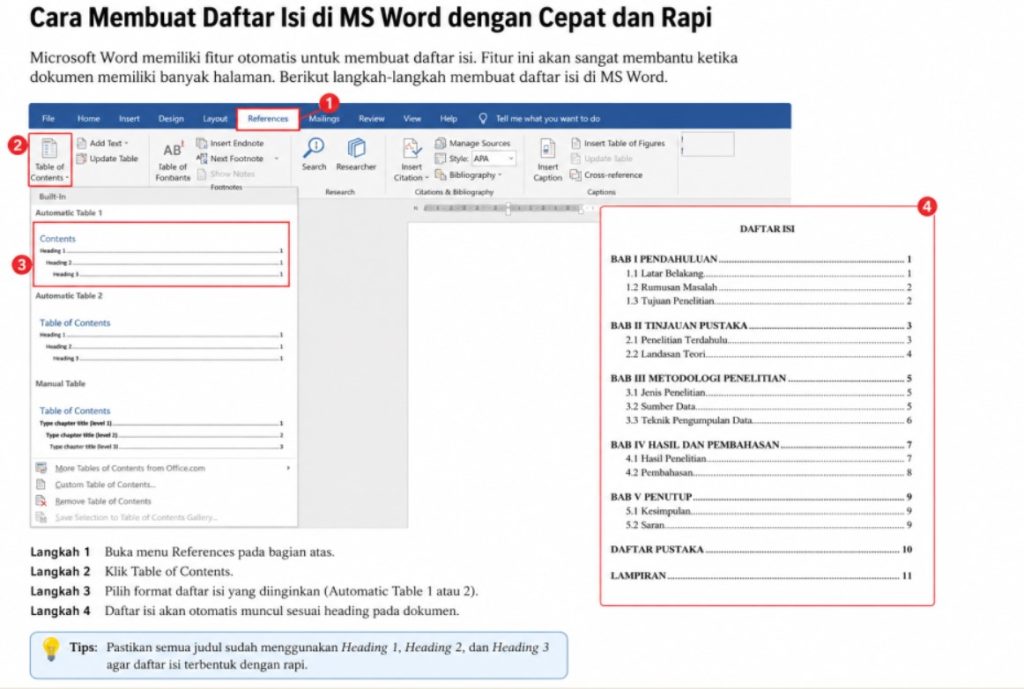Screen dimensions: 1024x689
Task: Open the Add Text dropdown
Action: click(x=103, y=143)
